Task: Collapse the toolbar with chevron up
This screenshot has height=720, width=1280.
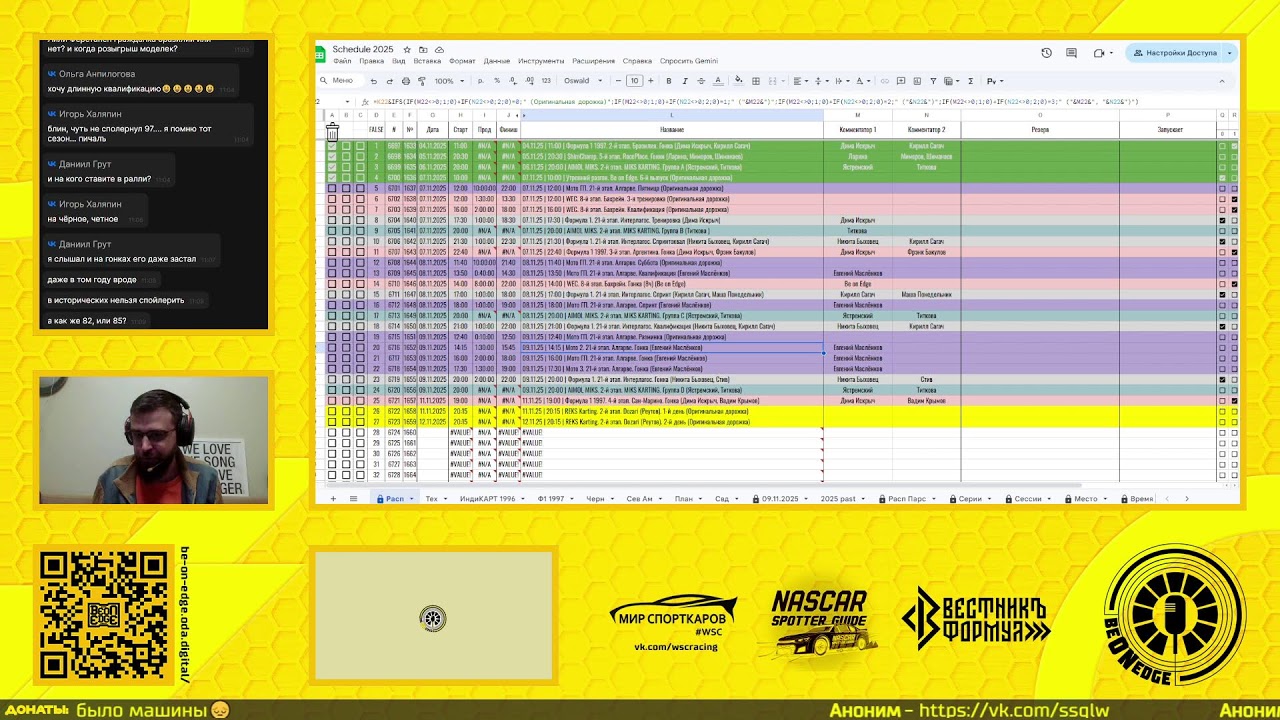Action: (x=1222, y=81)
